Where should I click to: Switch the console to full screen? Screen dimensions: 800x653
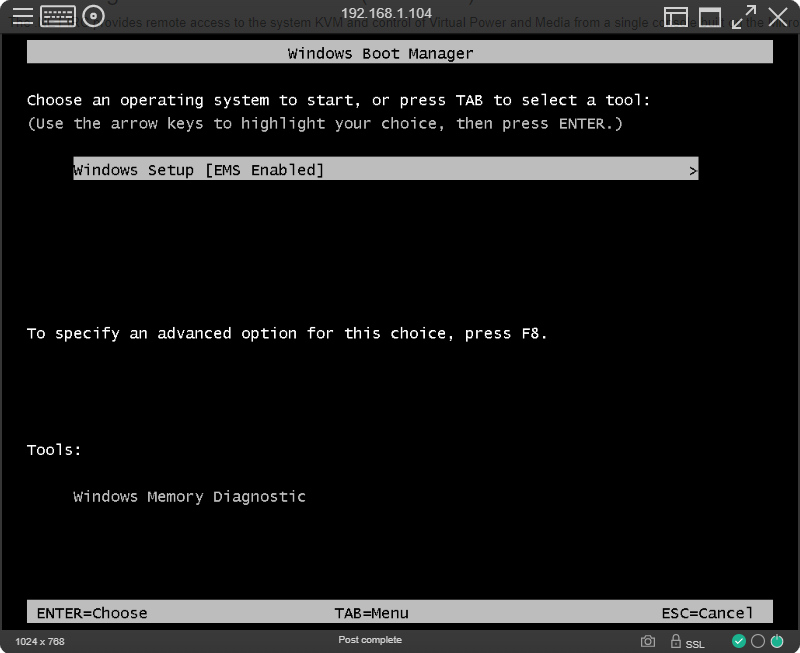744,17
